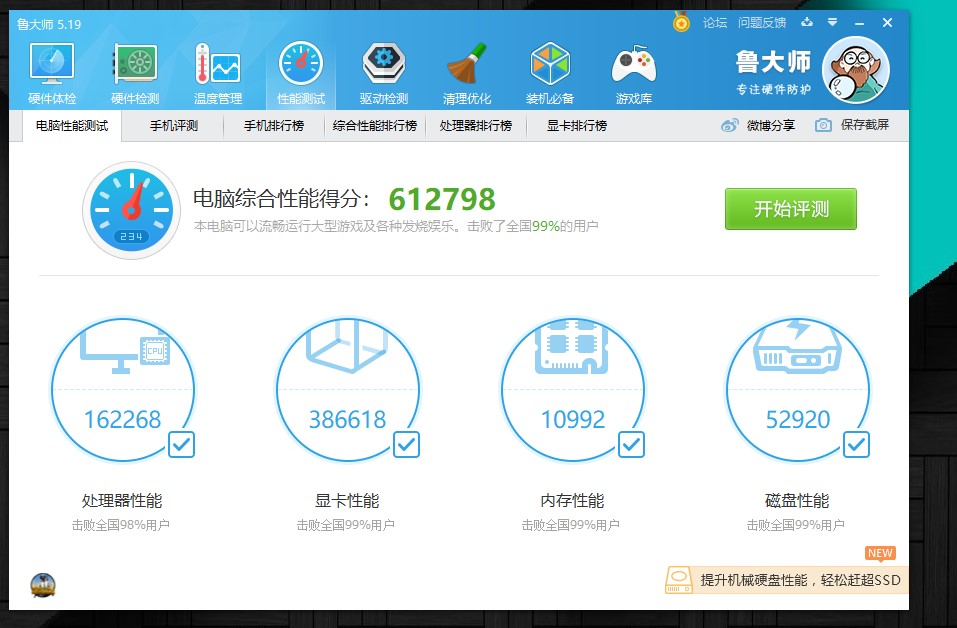Click the 鲁大师 5.19 title text
This screenshot has width=957, height=628.
click(x=49, y=24)
